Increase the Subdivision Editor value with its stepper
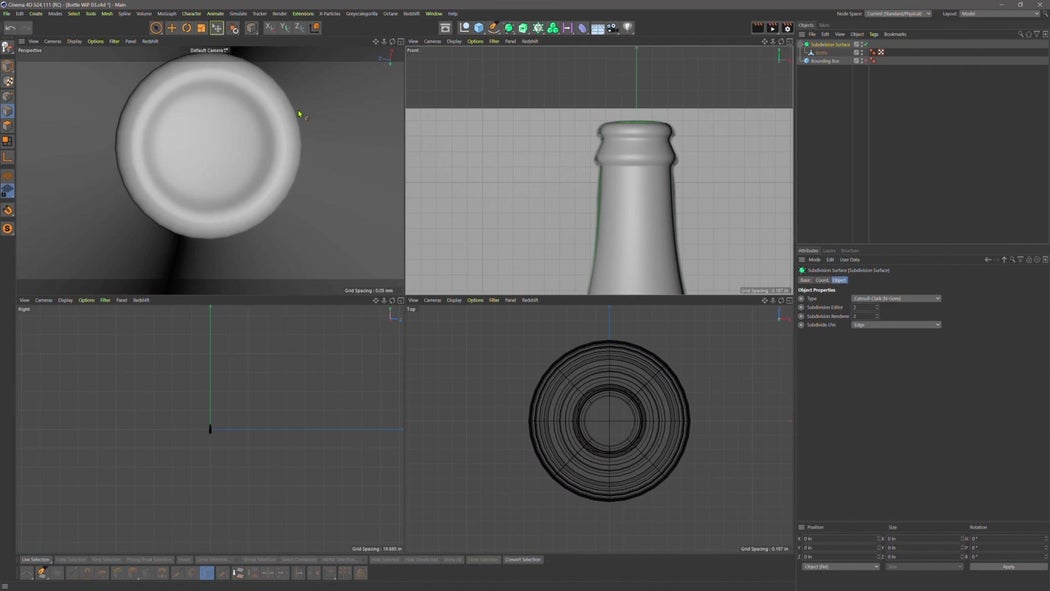 [876, 306]
